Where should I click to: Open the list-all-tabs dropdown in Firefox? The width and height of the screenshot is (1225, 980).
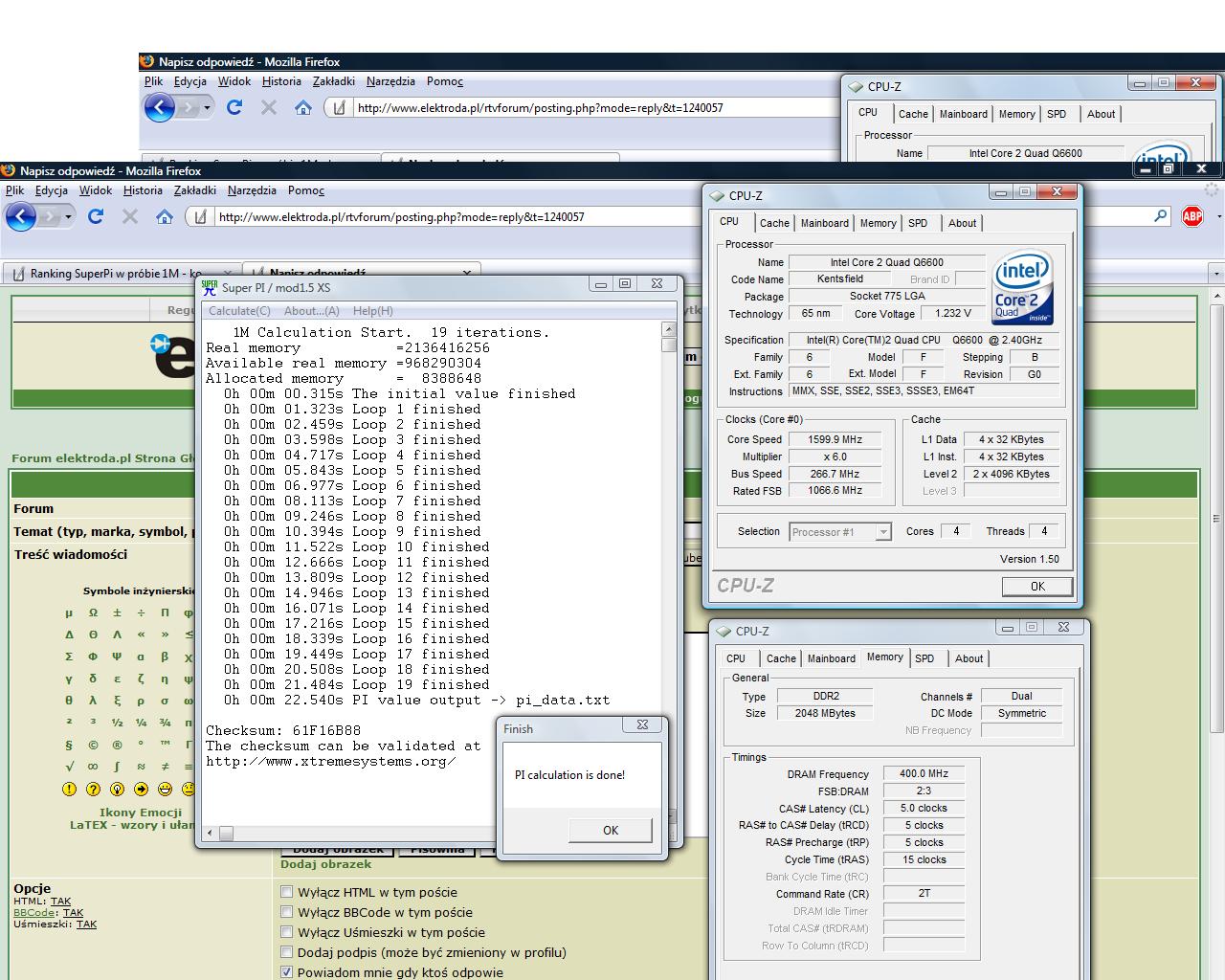pyautogui.click(x=1216, y=274)
